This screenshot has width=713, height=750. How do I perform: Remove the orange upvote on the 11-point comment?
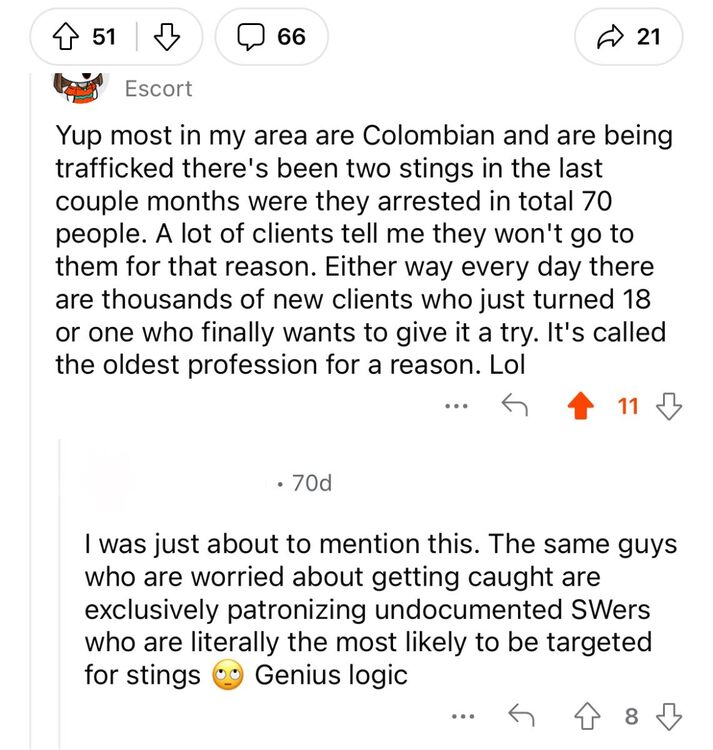click(x=577, y=406)
